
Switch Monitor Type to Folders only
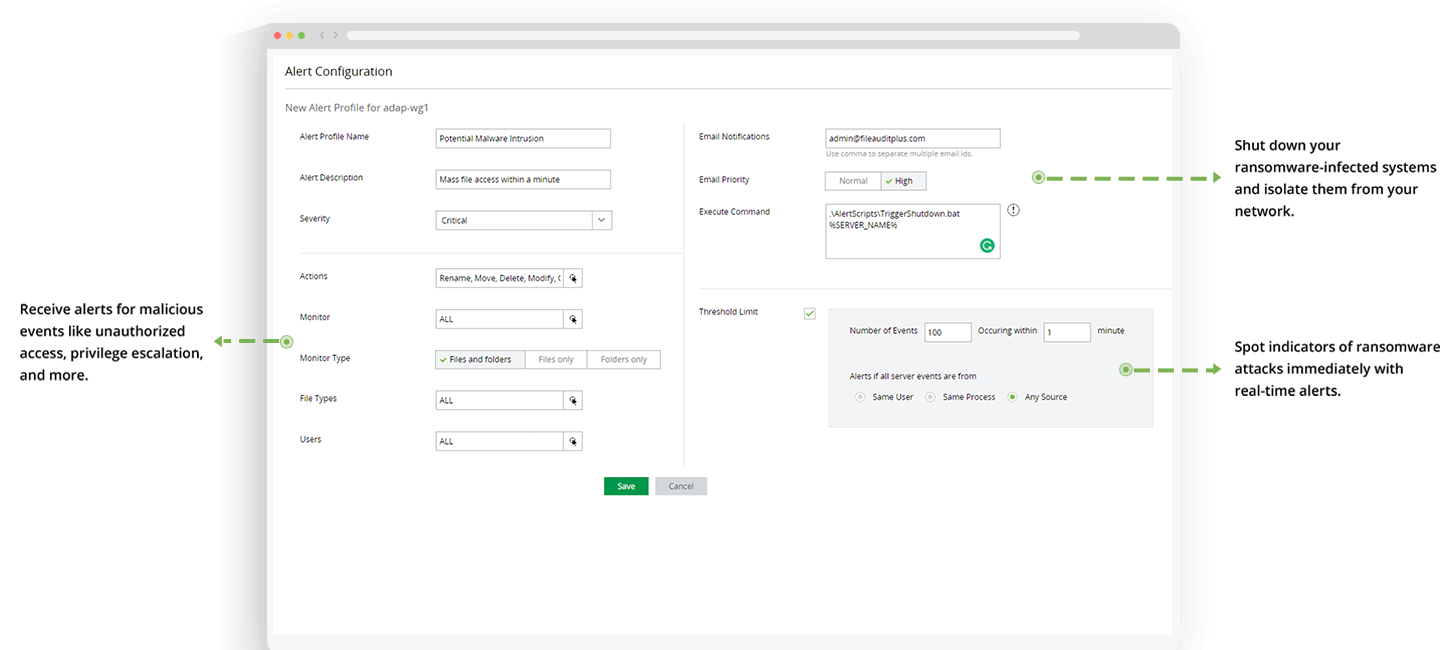coord(623,360)
